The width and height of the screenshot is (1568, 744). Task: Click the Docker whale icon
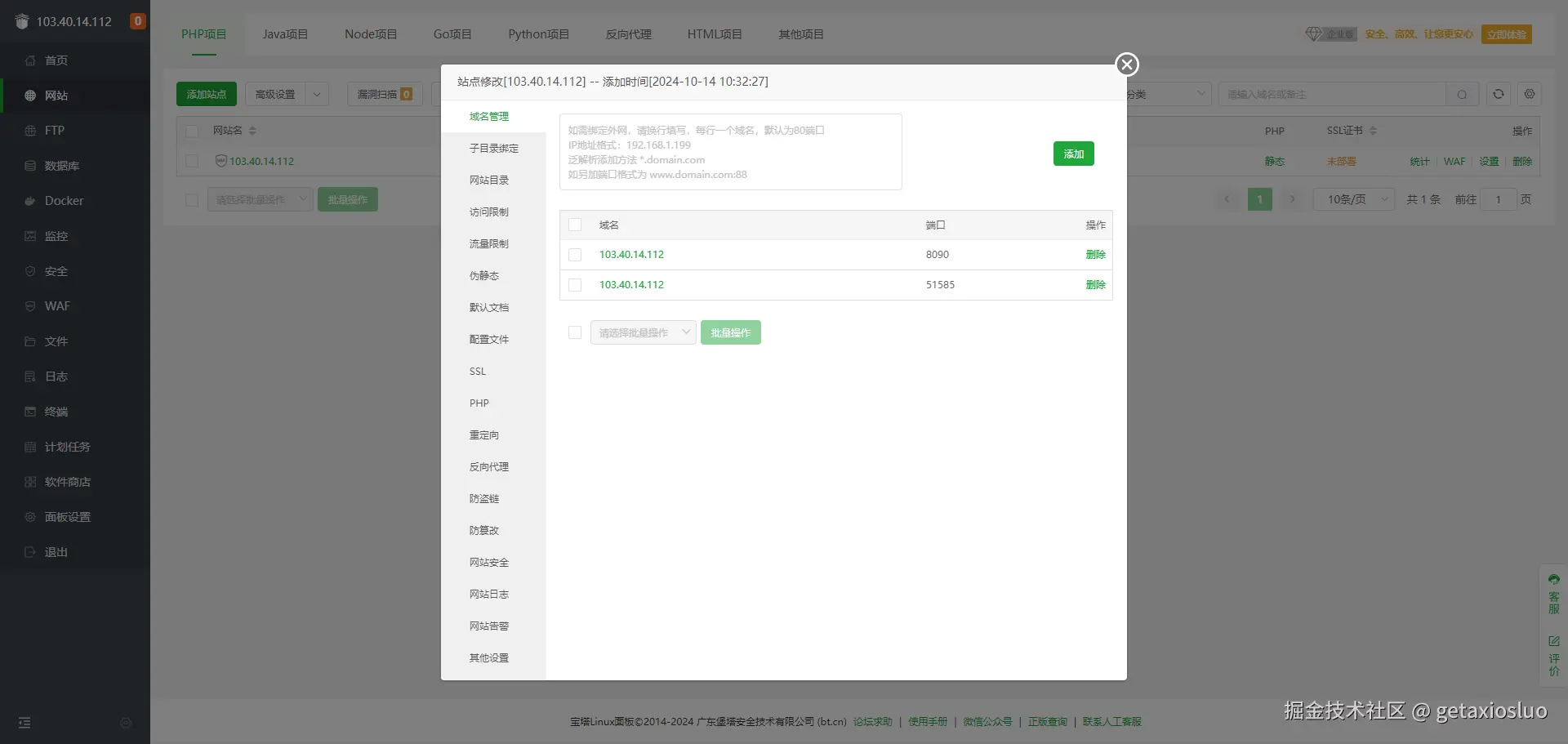pos(30,201)
